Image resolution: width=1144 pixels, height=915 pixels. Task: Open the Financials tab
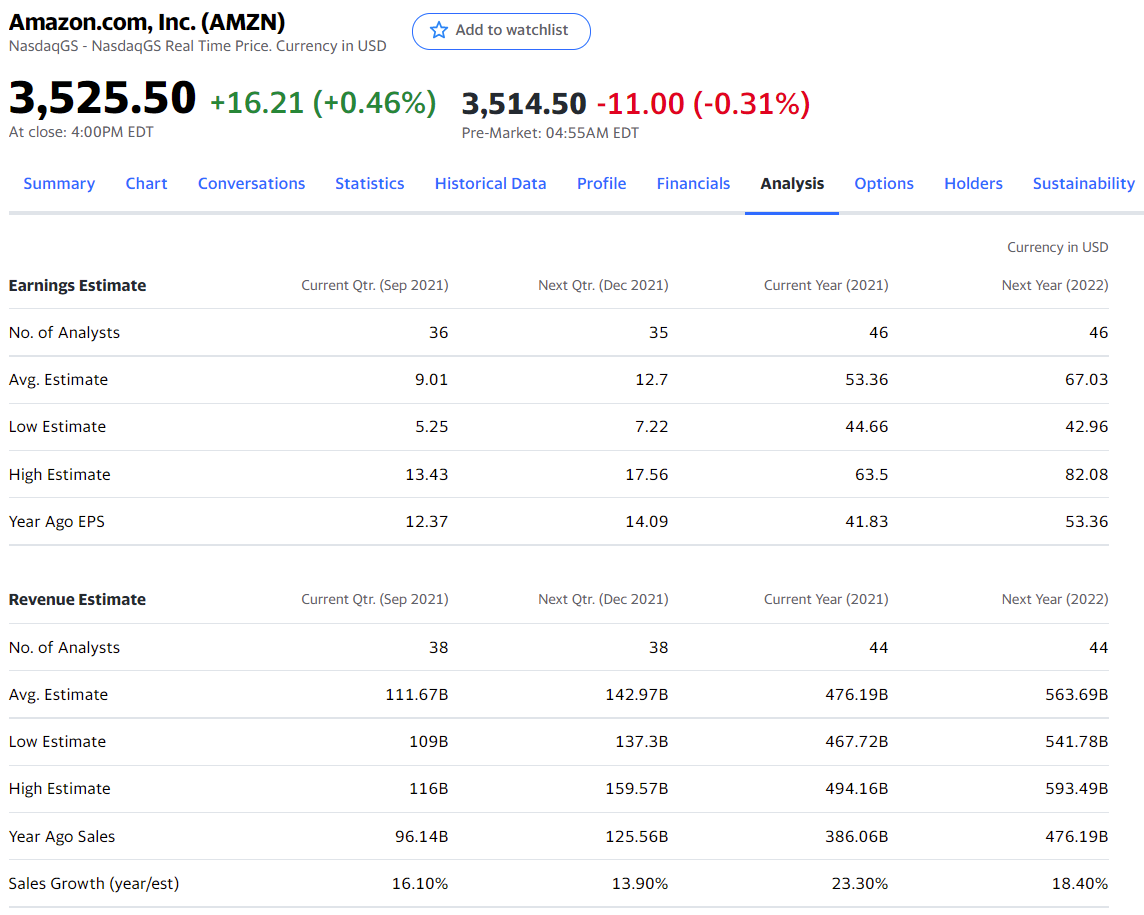point(693,183)
